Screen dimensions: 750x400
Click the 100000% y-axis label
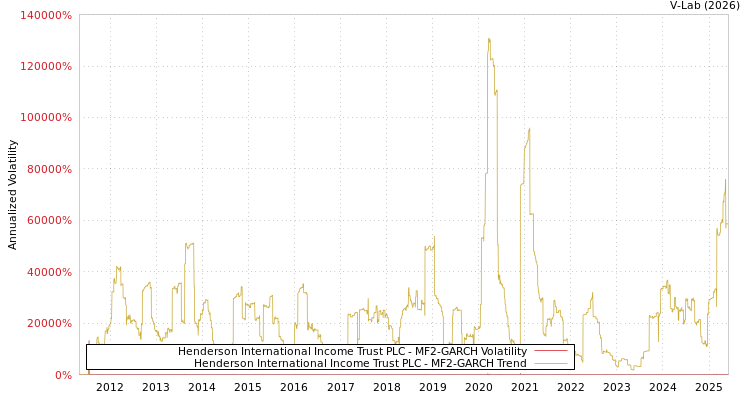click(46, 118)
